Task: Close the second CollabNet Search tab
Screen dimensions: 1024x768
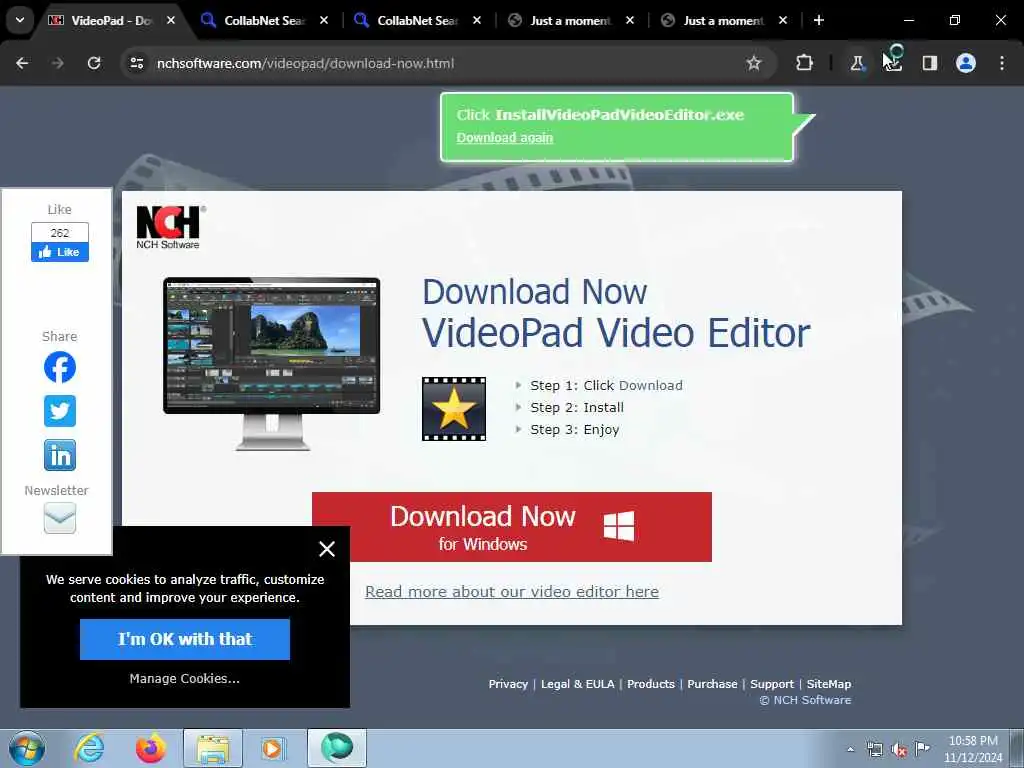Action: tap(477, 20)
